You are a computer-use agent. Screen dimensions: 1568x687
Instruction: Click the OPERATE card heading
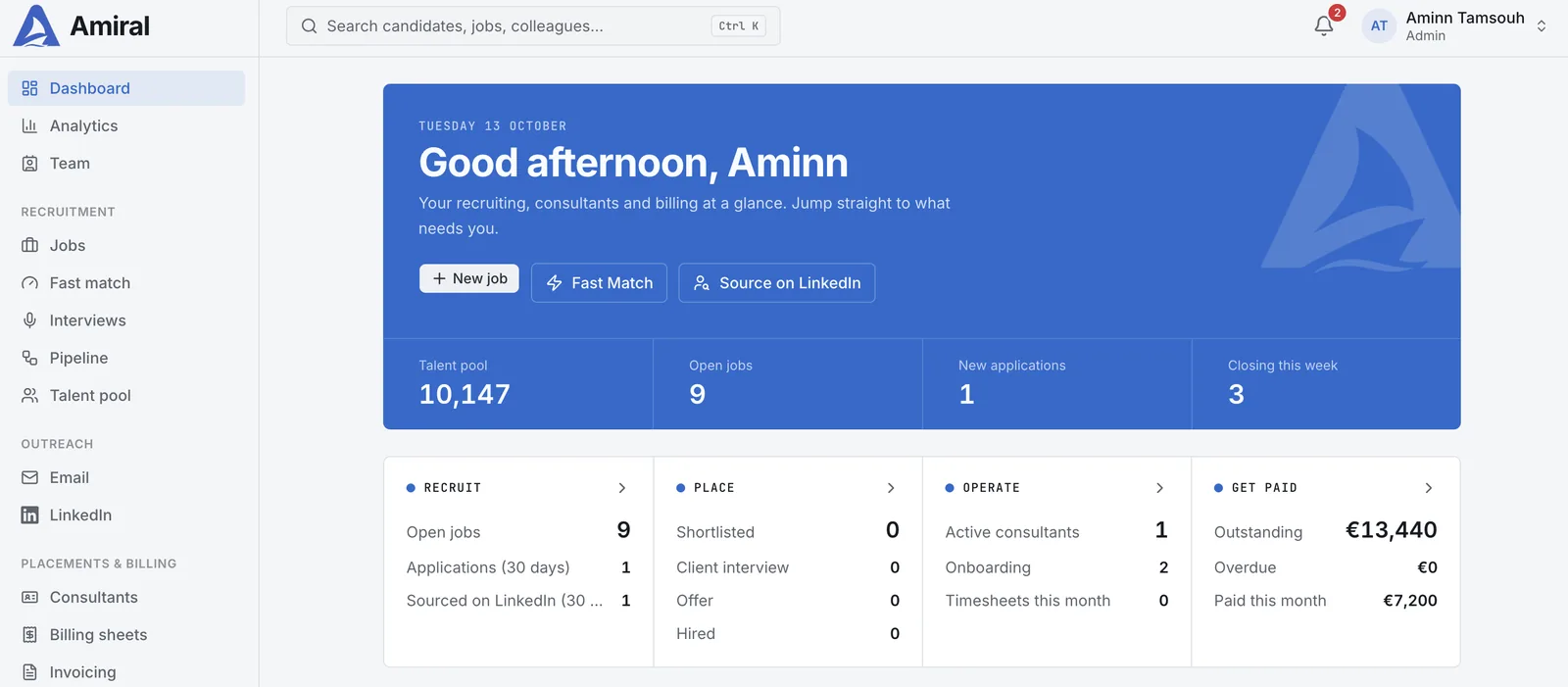pyautogui.click(x=992, y=488)
